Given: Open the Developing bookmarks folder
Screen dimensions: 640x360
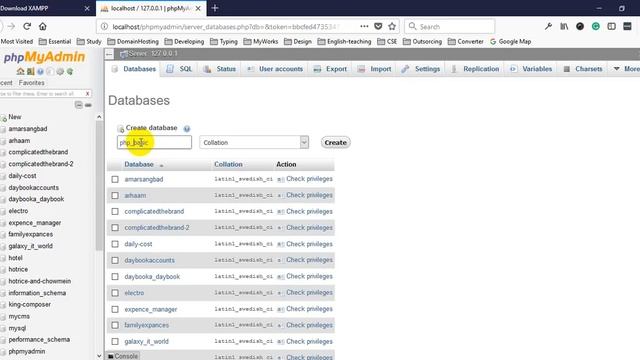Looking at the screenshot, I should click(x=184, y=42).
